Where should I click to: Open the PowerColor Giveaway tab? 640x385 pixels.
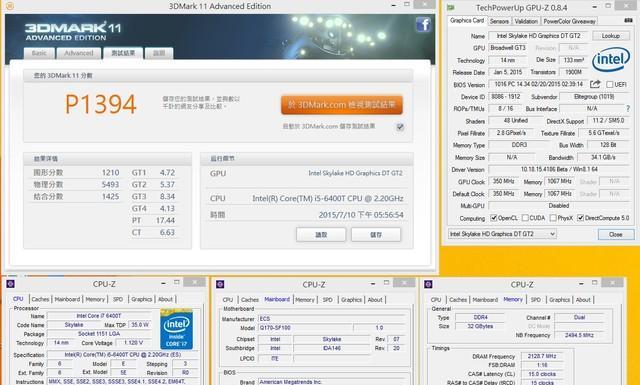click(x=569, y=21)
